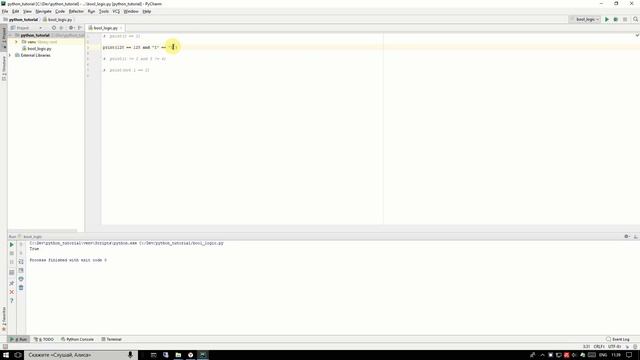The height and width of the screenshot is (360, 640).
Task: Click the Pause Output icon in the Run panel
Action: [11, 262]
